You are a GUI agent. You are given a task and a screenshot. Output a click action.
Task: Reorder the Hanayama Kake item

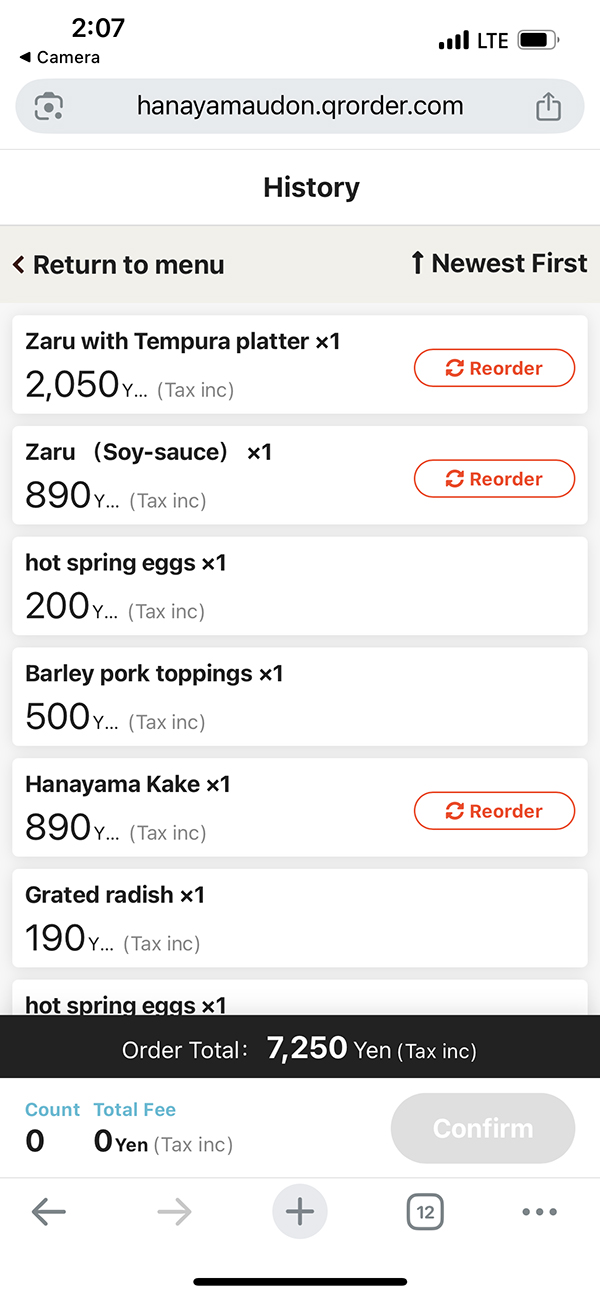click(494, 811)
